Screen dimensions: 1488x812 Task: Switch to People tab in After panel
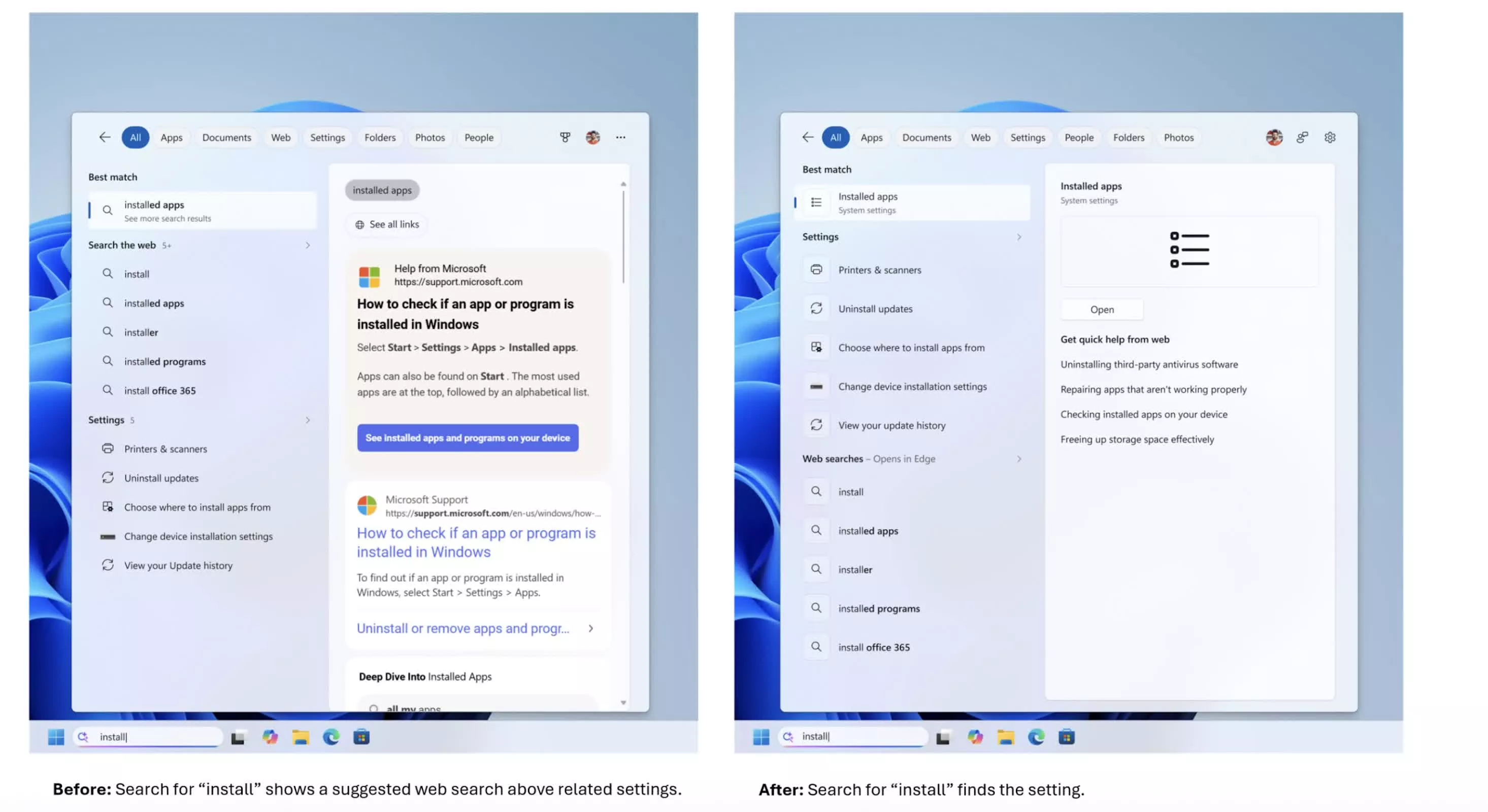(x=1079, y=138)
